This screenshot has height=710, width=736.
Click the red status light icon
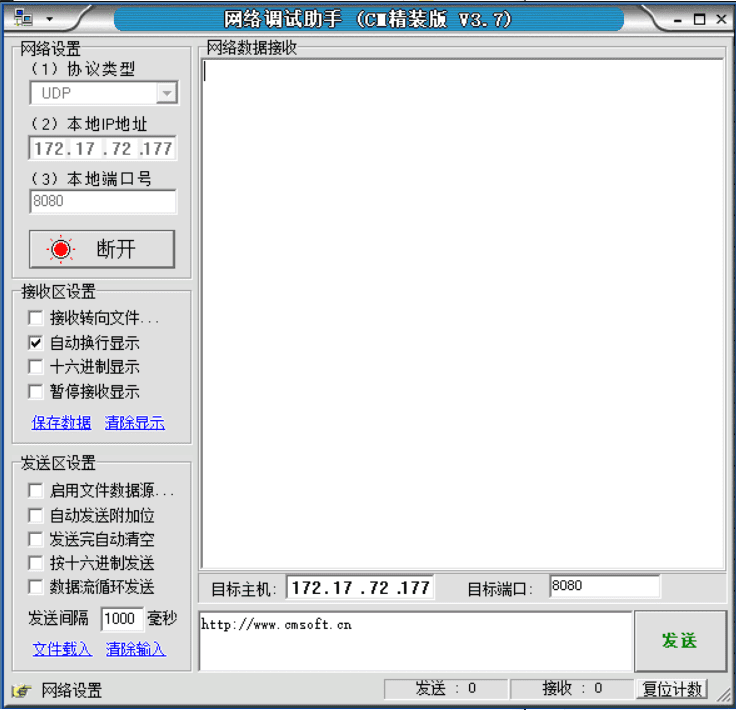61,249
